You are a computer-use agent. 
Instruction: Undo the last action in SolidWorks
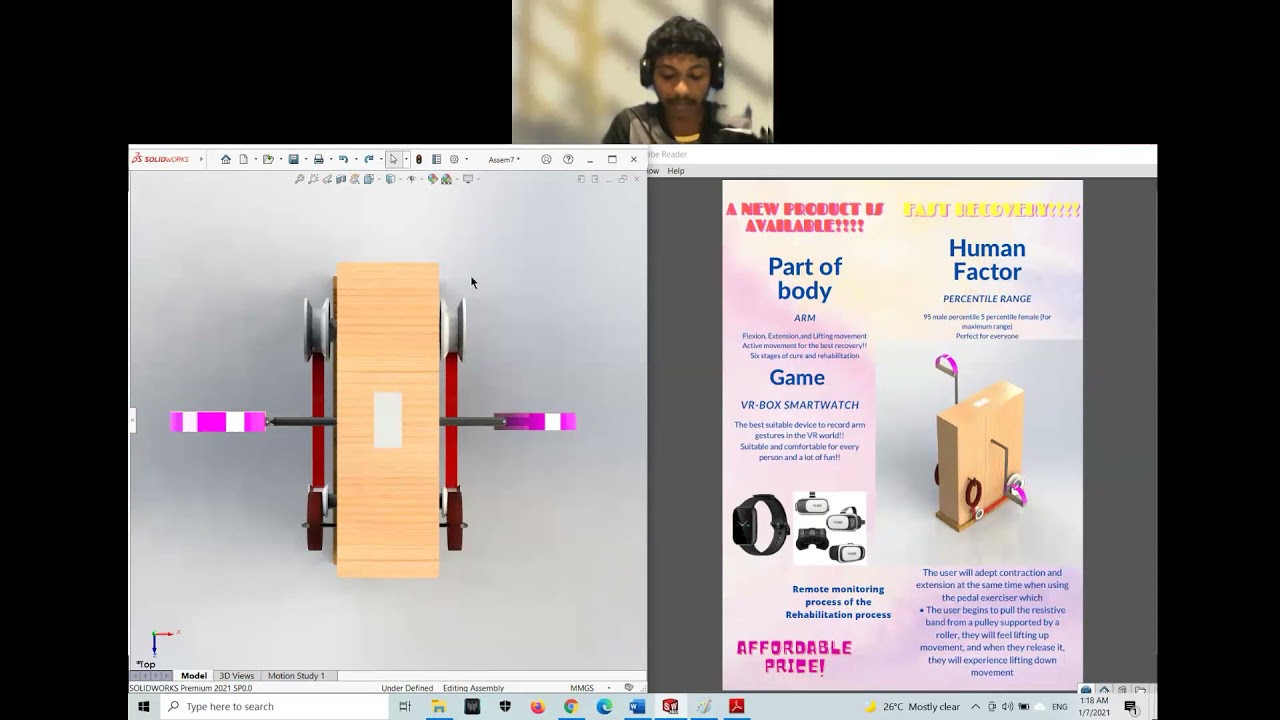(x=343, y=159)
